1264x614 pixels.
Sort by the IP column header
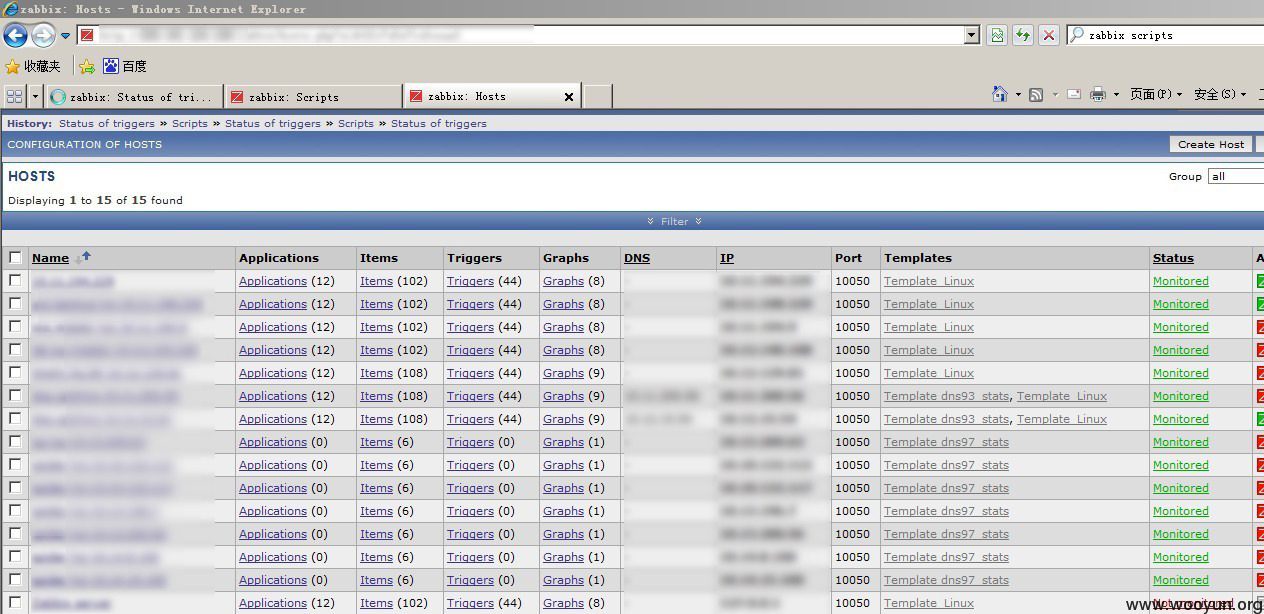click(x=727, y=258)
